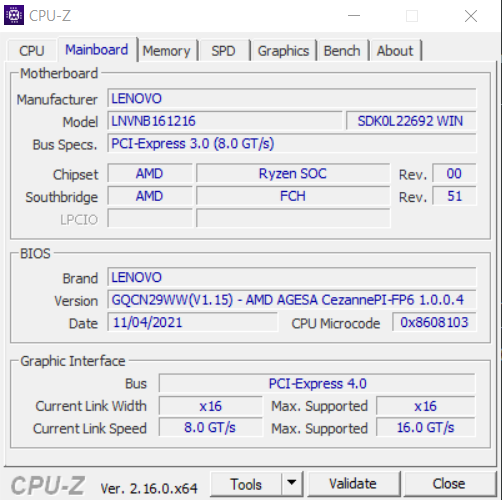Select the BIOS Version GQCN29WW(V1.15) text
Viewport: 502px width, 500px height.
point(292,300)
